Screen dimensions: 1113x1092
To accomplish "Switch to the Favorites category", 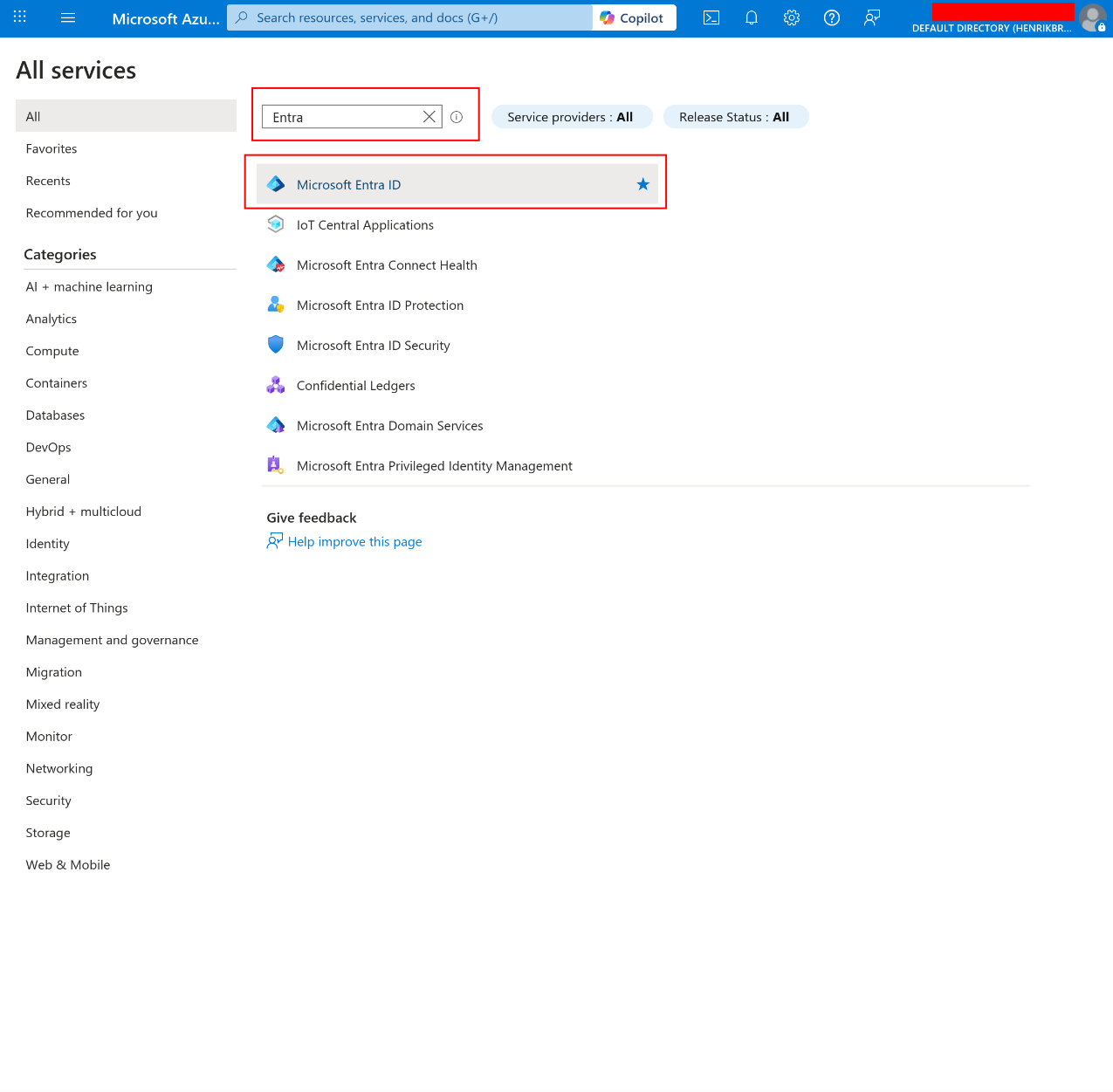I will coord(51,148).
